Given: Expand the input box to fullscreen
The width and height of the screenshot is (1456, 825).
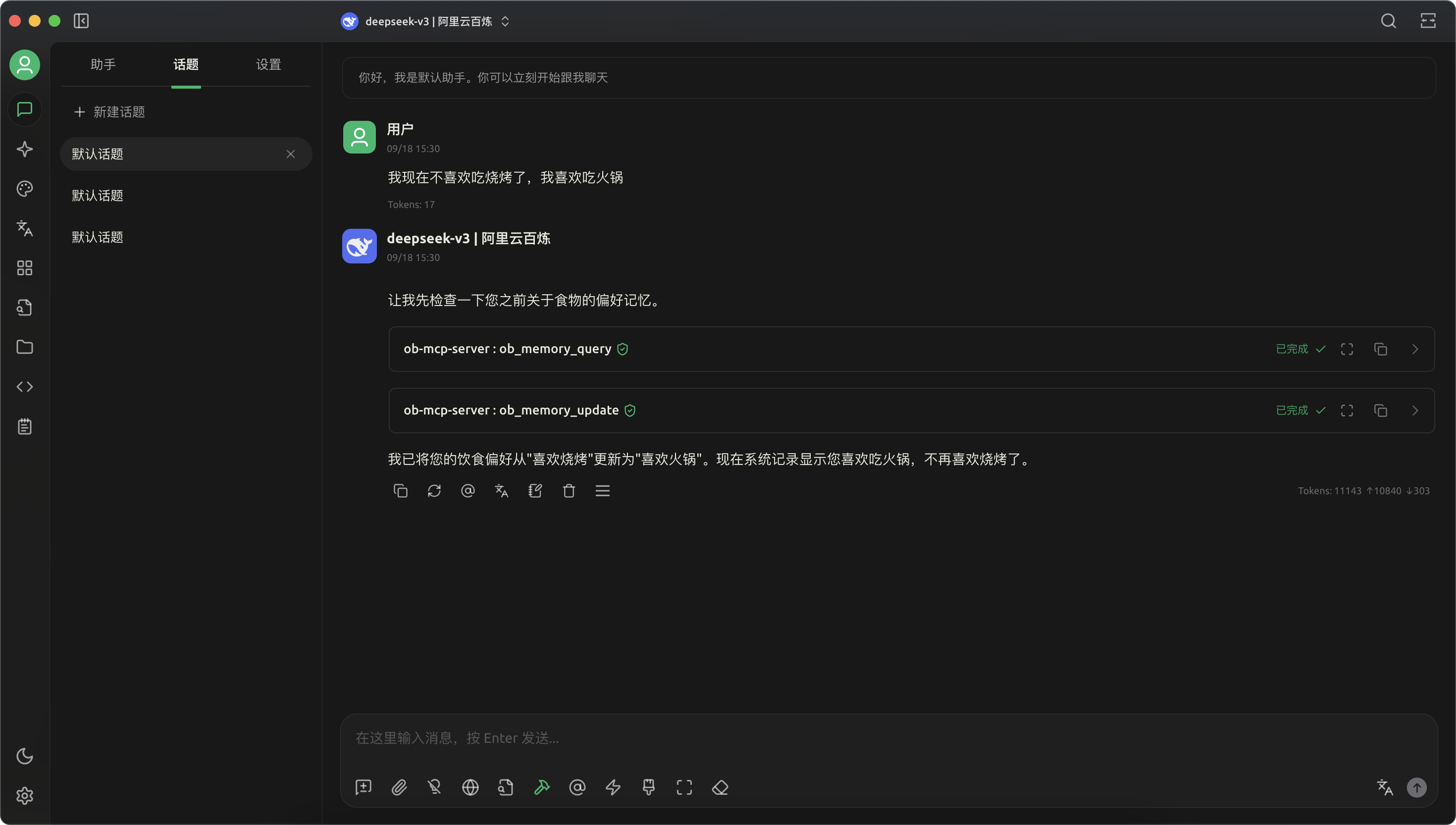Looking at the screenshot, I should pyautogui.click(x=684, y=787).
